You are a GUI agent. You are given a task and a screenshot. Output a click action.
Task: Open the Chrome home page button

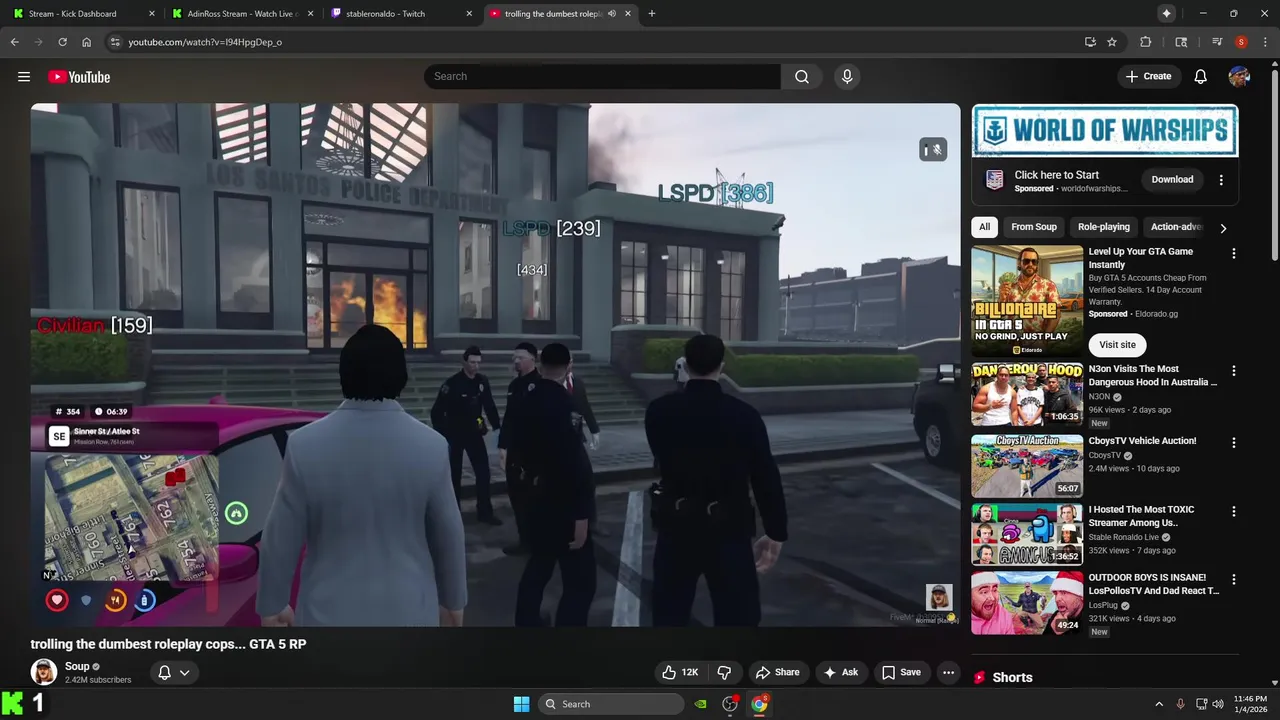tap(87, 42)
